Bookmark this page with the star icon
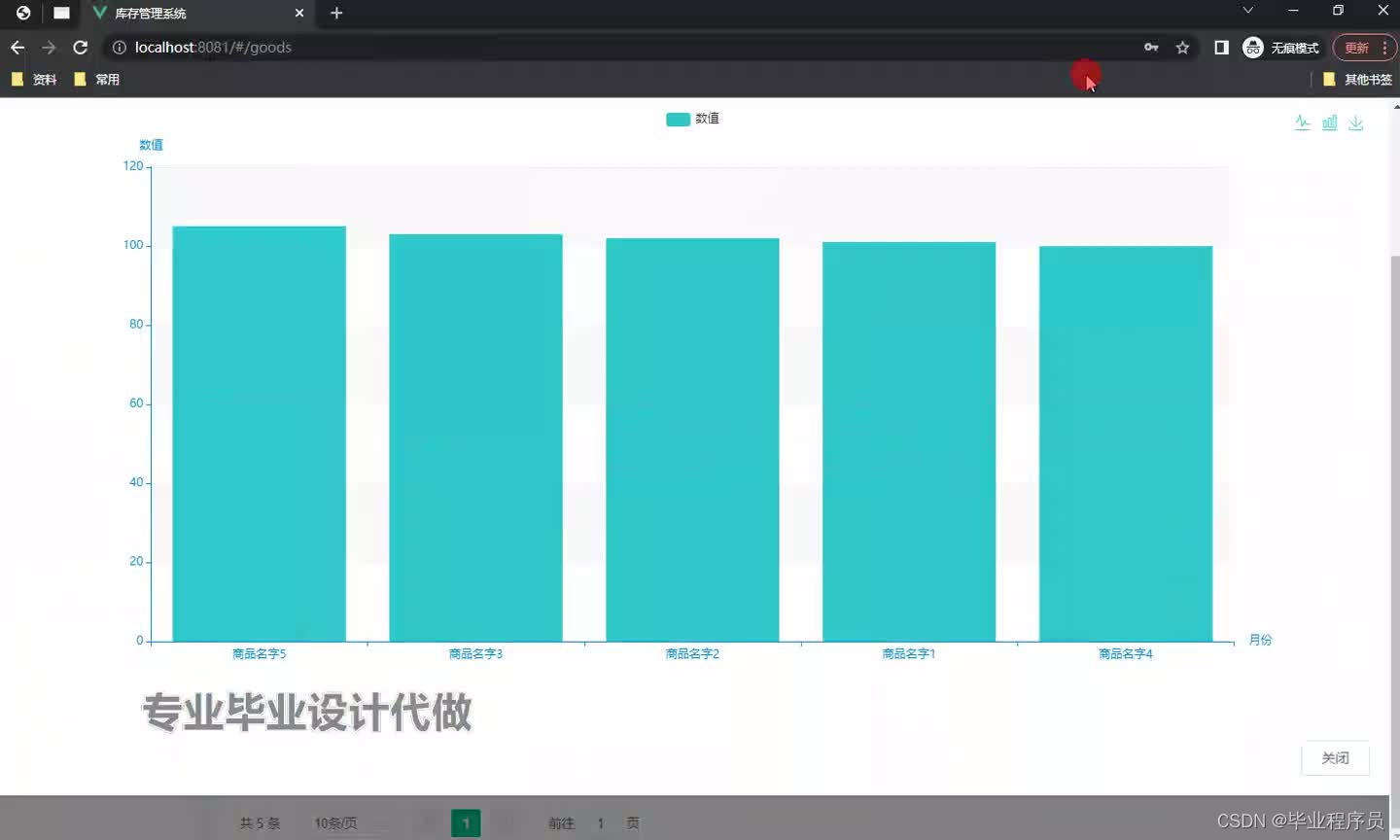The width and height of the screenshot is (1400, 840). click(1181, 47)
